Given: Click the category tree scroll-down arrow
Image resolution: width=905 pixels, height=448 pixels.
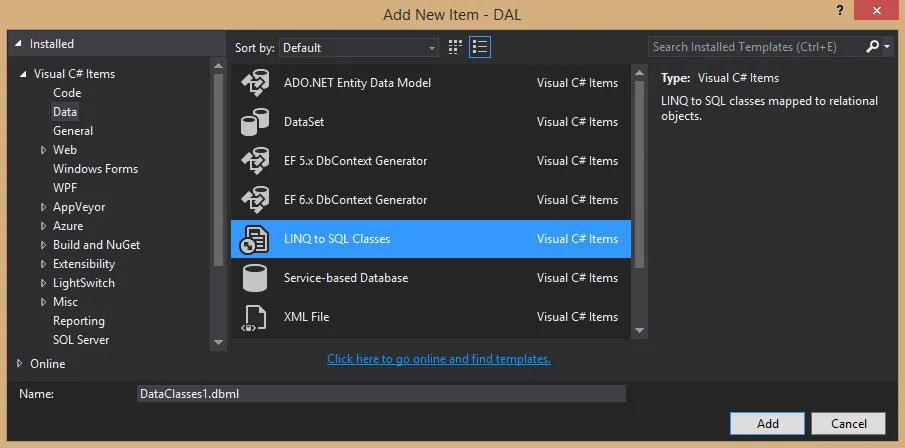Looking at the screenshot, I should 218,342.
